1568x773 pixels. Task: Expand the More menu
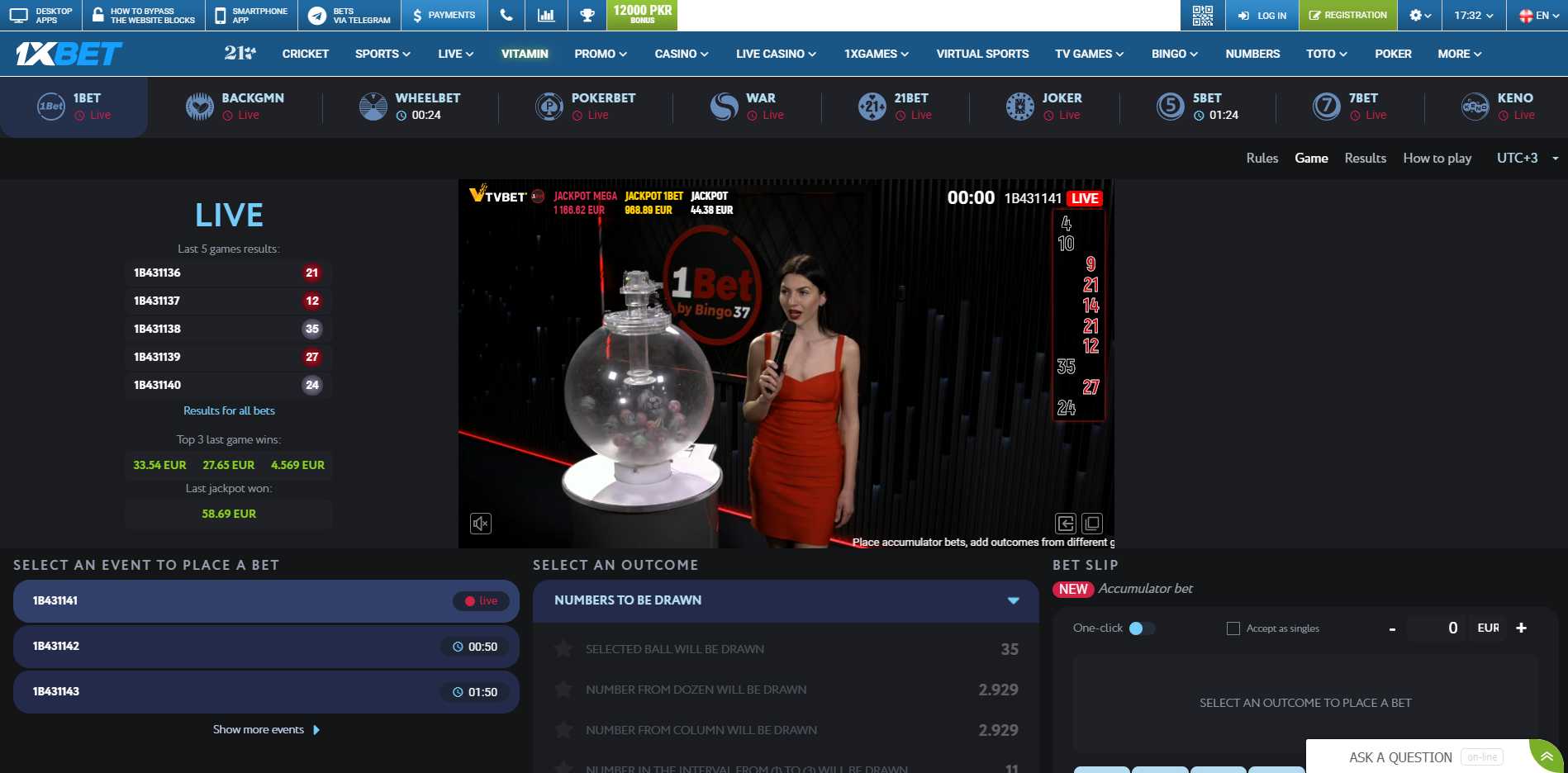(1460, 54)
